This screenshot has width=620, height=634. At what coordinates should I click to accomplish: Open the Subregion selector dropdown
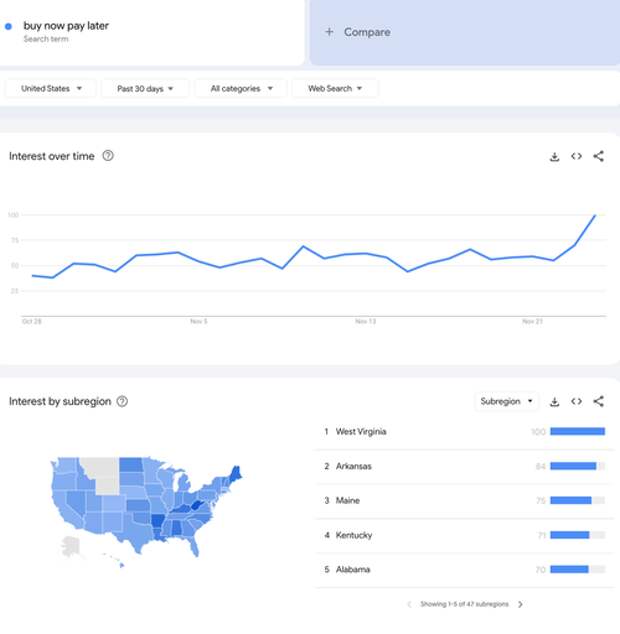tap(507, 402)
